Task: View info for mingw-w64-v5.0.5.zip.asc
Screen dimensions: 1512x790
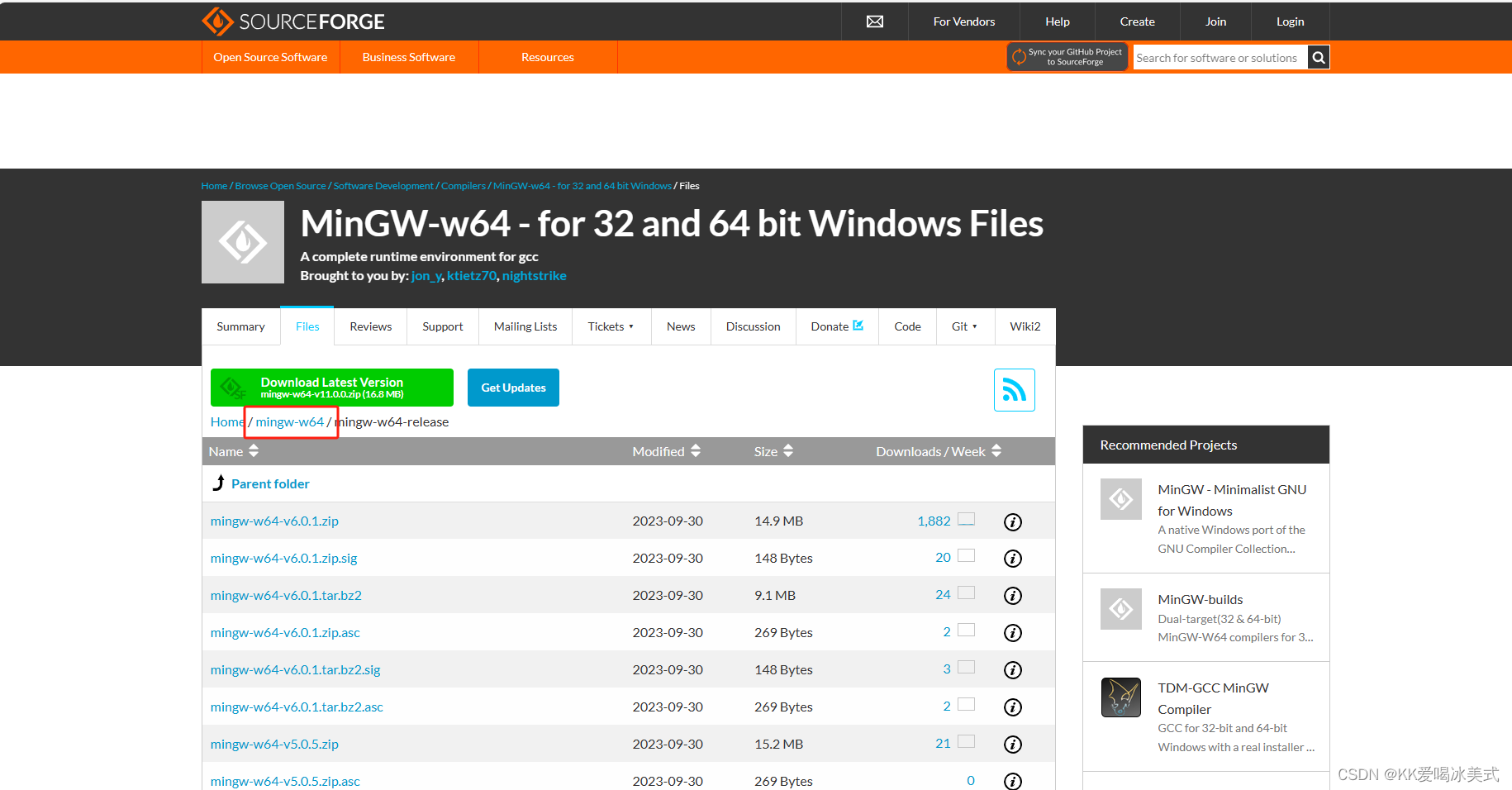Action: (x=1013, y=781)
